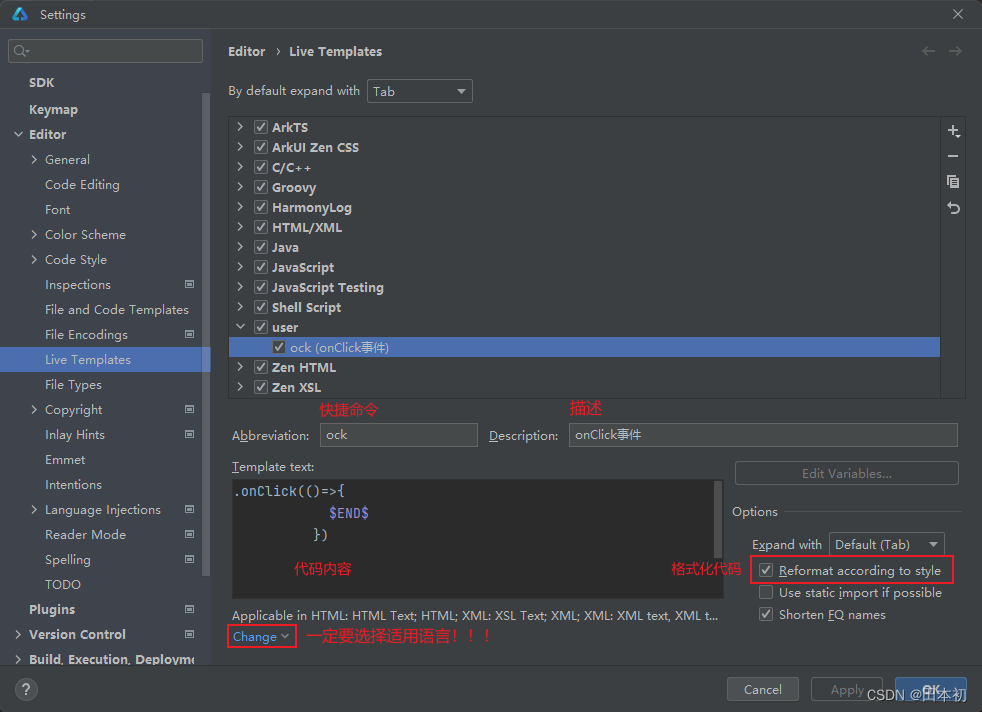Open the Emmet settings page
This screenshot has width=982, height=712.
(65, 460)
